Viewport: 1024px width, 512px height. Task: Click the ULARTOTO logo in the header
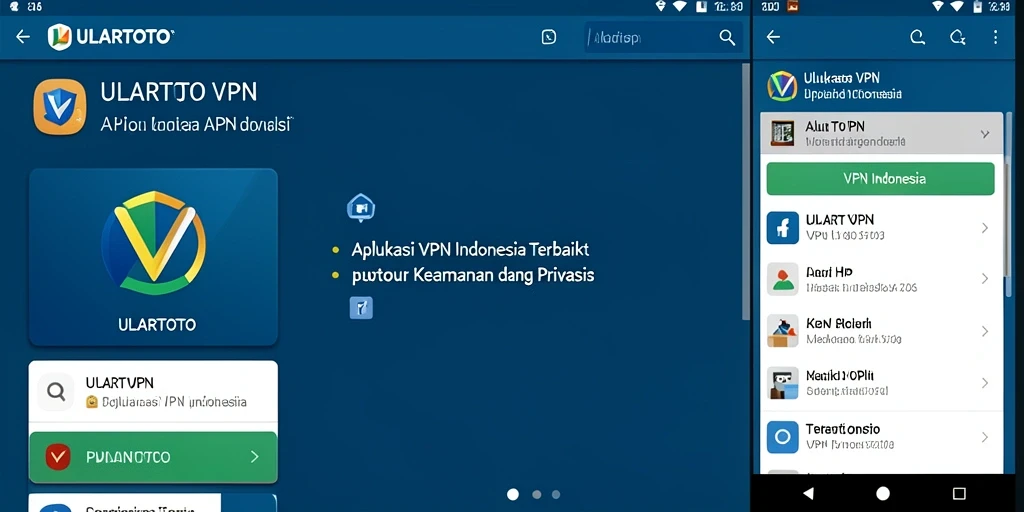111,37
